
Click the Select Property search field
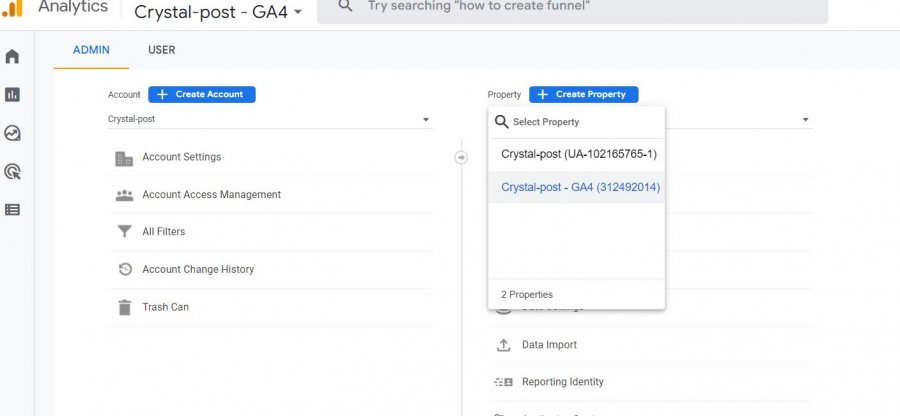[580, 122]
